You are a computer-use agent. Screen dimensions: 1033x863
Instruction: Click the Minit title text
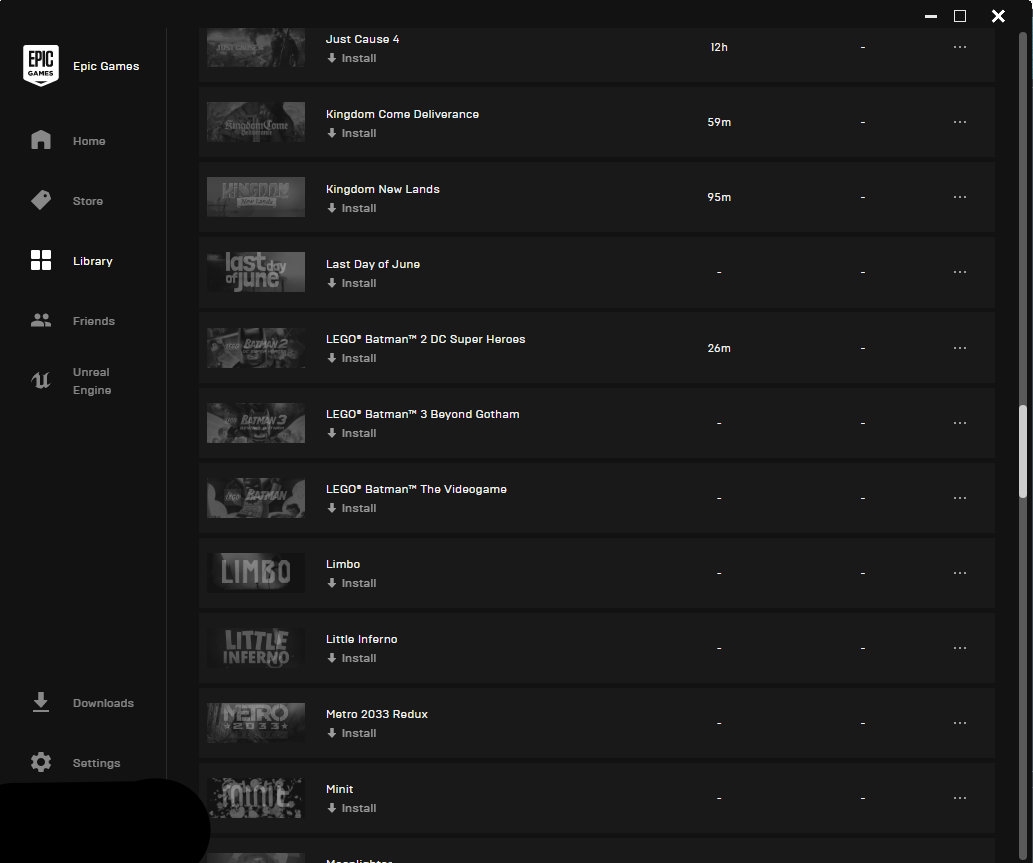click(x=340, y=789)
